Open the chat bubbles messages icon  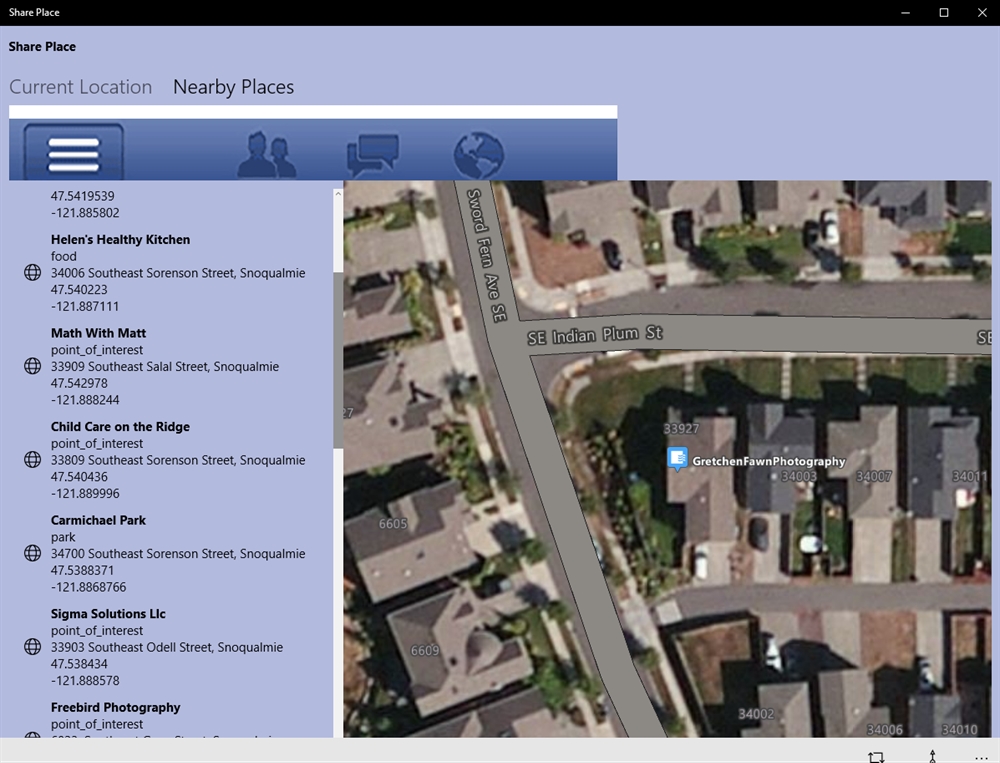(373, 155)
